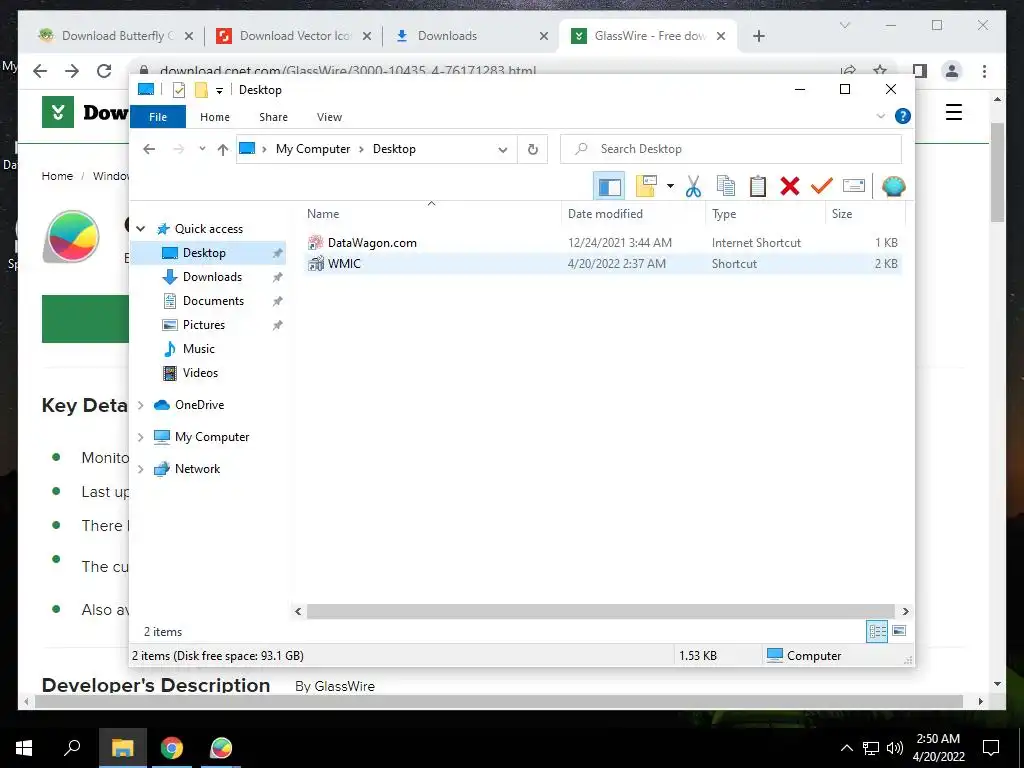Open the CNET page hamburger menu
Screen dimensions: 1024x768
click(953, 112)
